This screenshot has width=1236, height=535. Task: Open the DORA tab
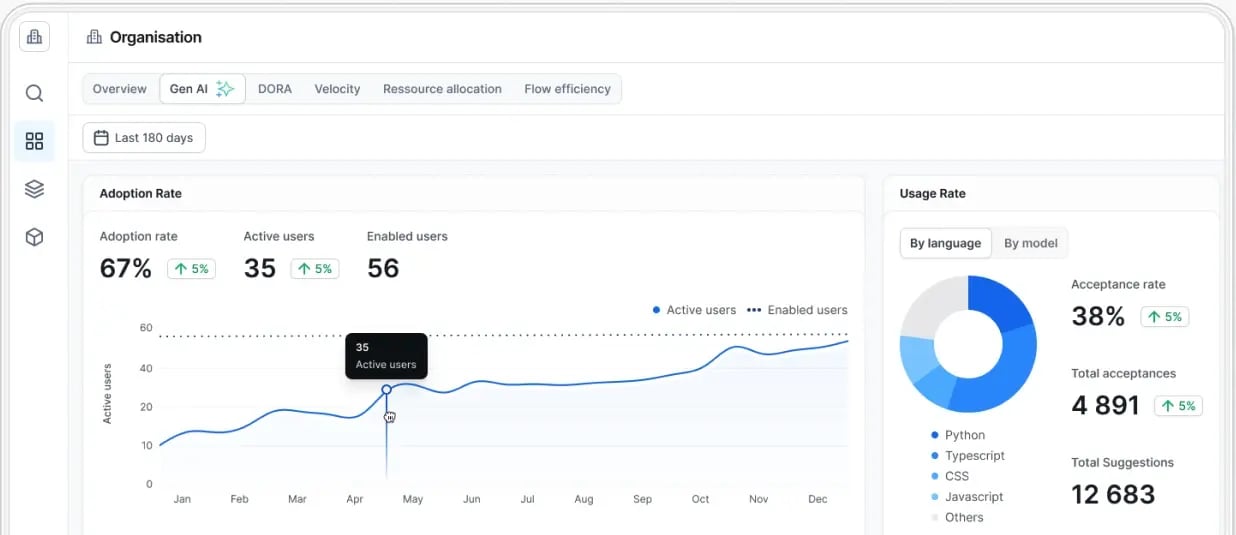275,89
